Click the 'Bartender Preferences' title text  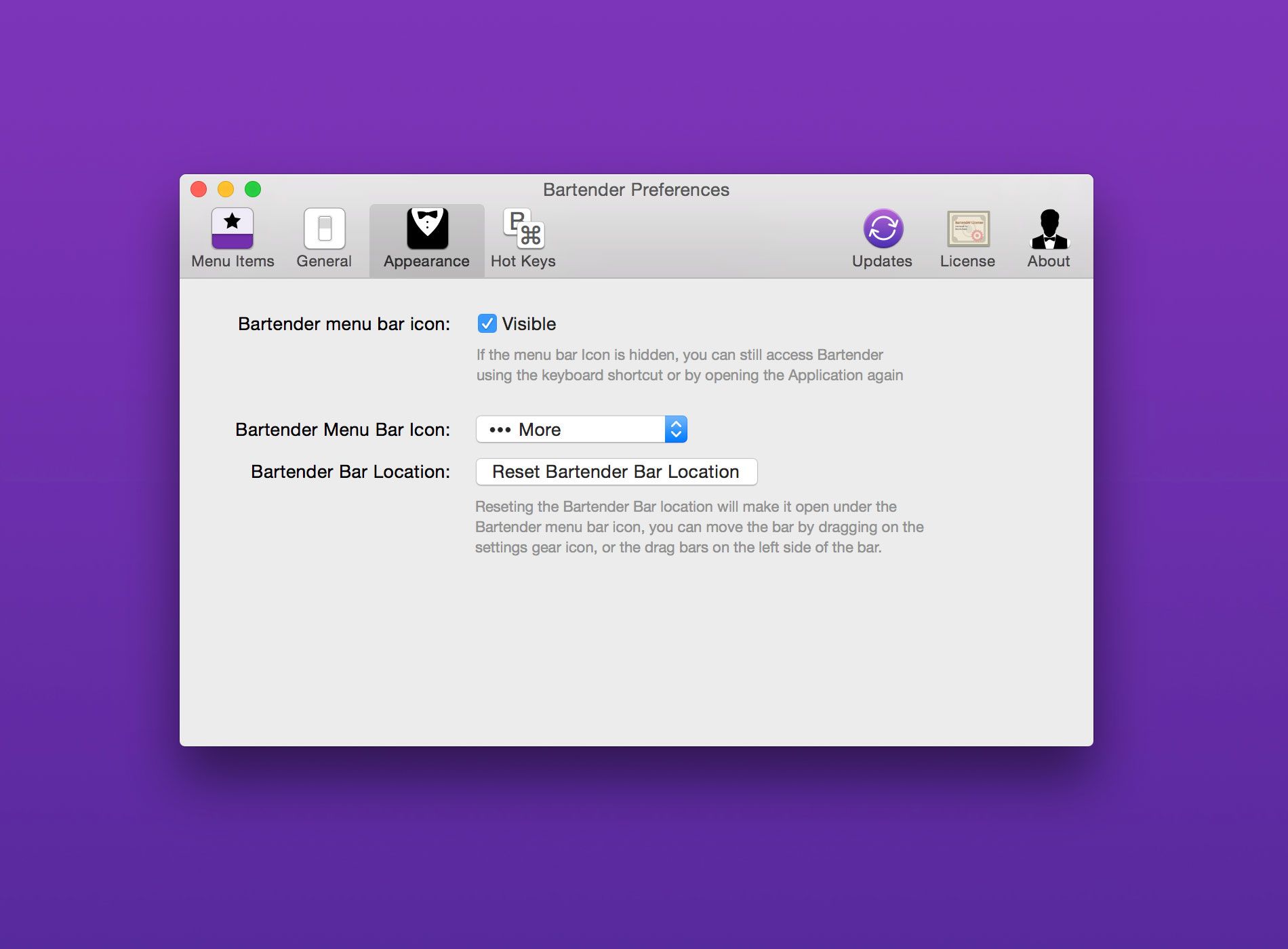pyautogui.click(x=636, y=190)
